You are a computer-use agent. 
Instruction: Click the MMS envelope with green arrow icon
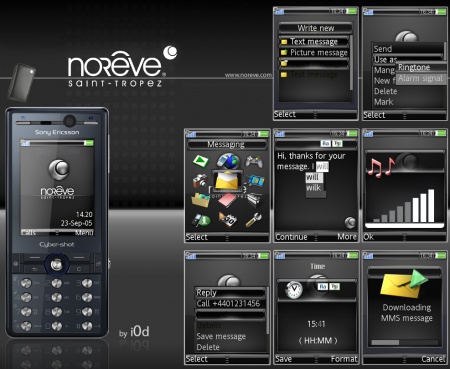[403, 284]
